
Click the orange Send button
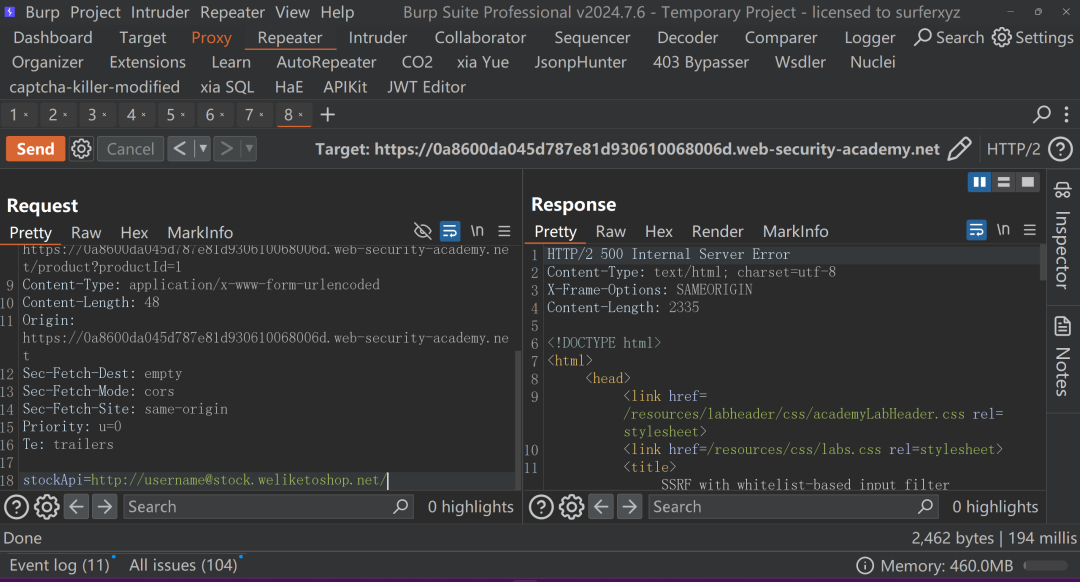[36, 149]
